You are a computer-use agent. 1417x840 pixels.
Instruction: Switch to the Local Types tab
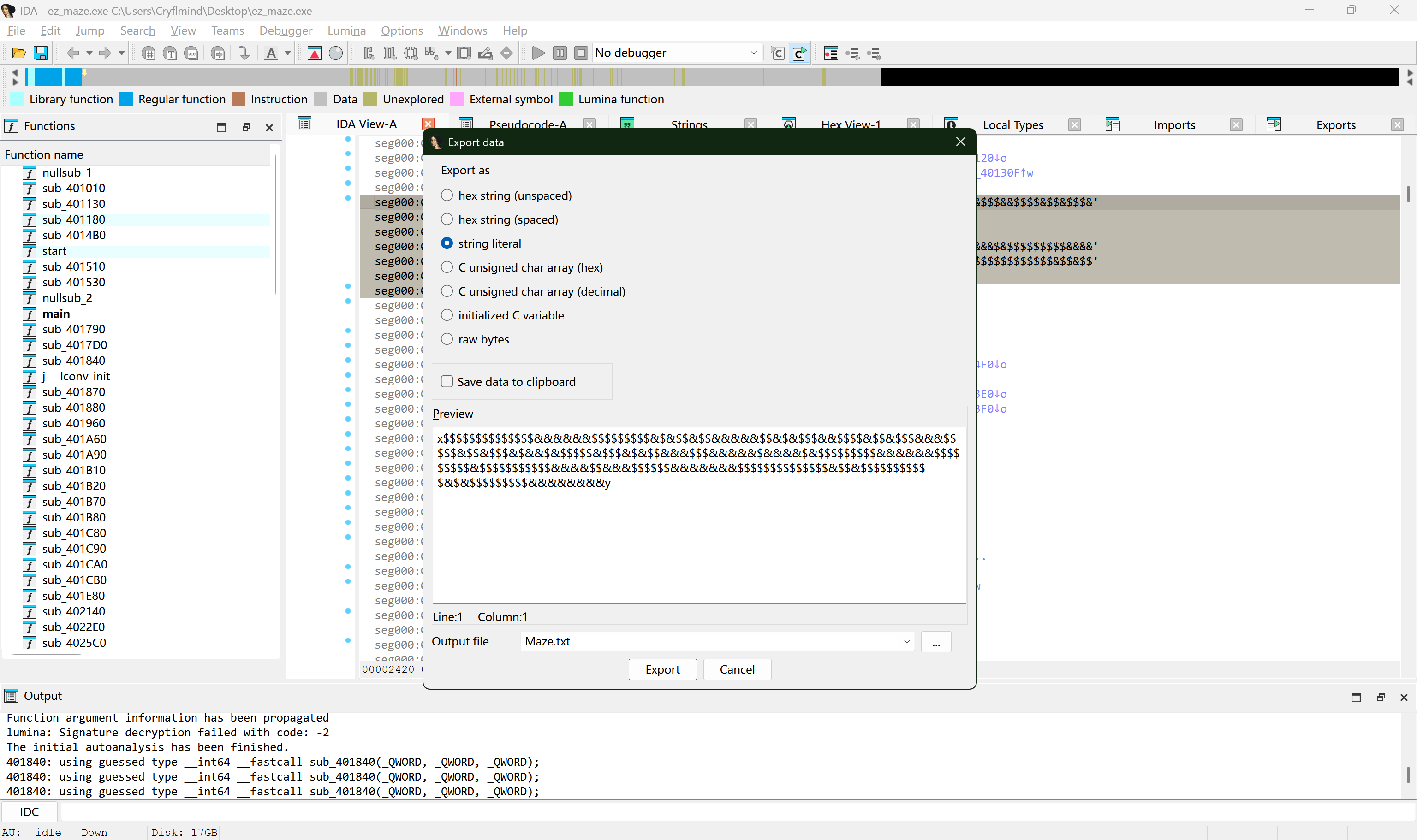(1012, 125)
